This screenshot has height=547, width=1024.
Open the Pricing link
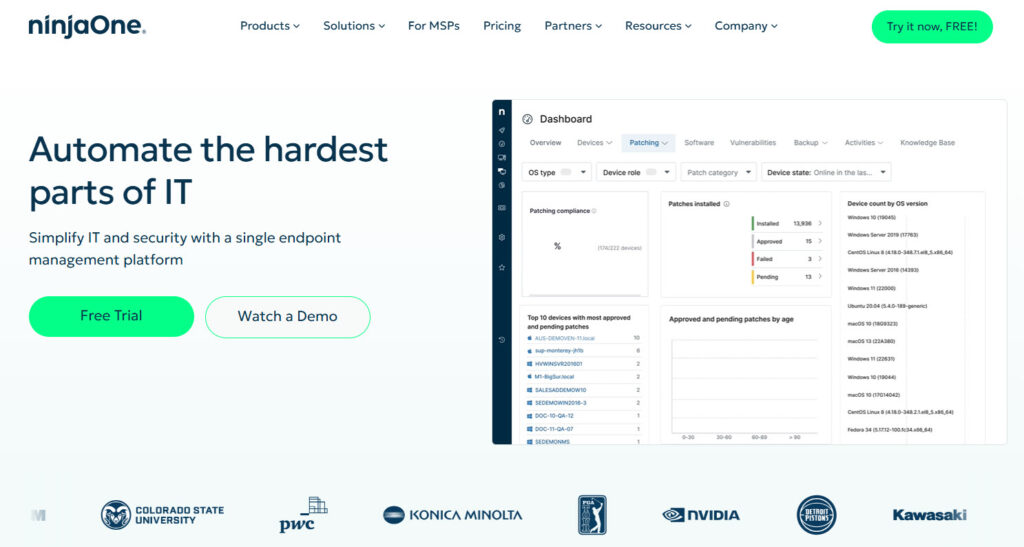[502, 26]
